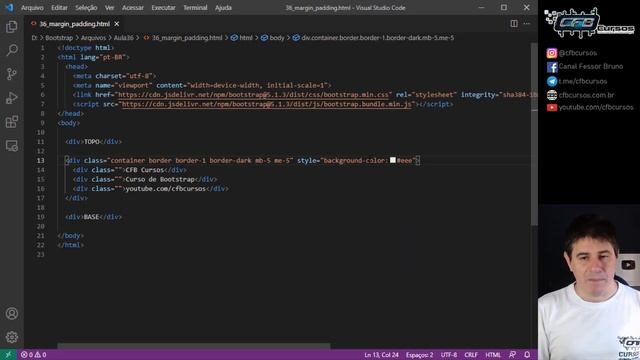Image resolution: width=640 pixels, height=360 pixels.
Task: Open the Remote Explorer view
Action: (x=12, y=146)
